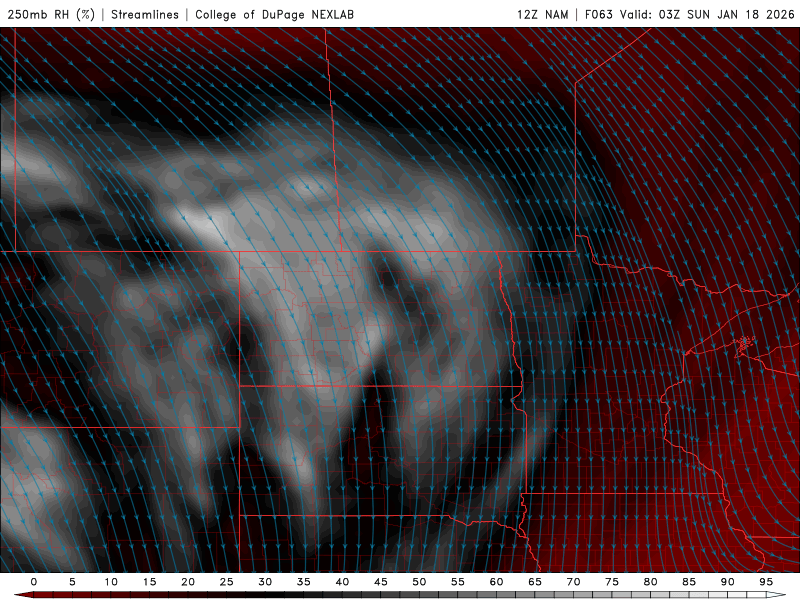Click the "F063" forecast hour text
The height and width of the screenshot is (600, 800).
click(598, 14)
